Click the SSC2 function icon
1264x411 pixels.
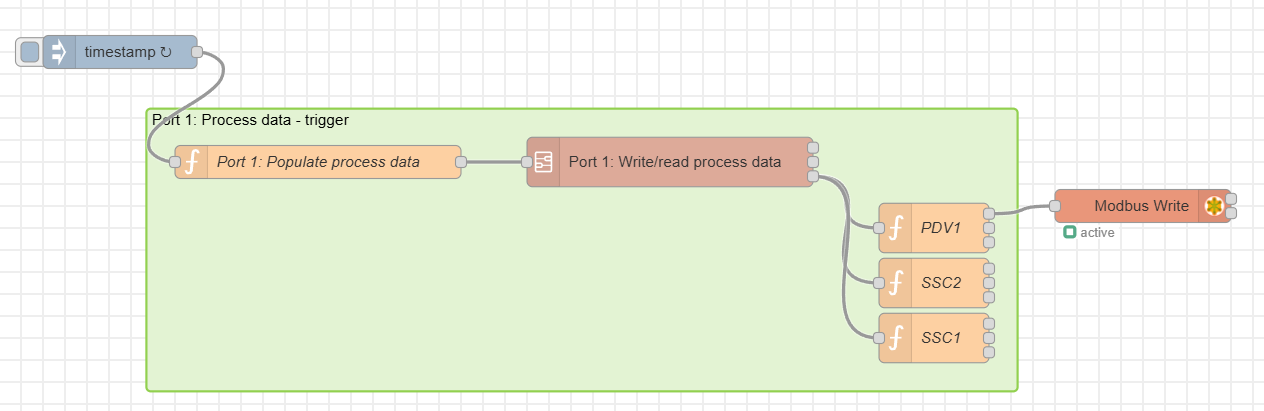point(896,283)
